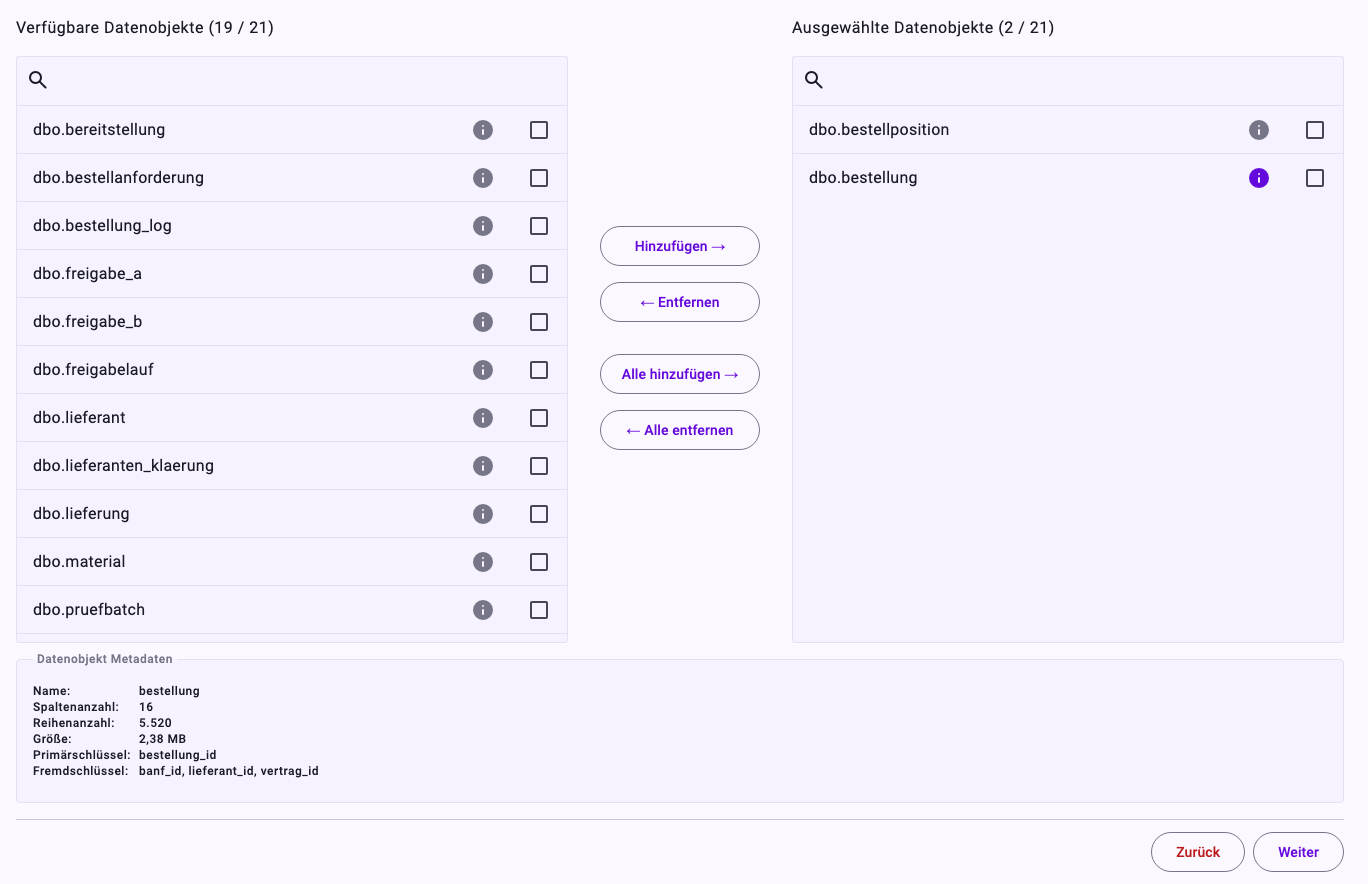Select dbo.bestellanforderung row text
Image resolution: width=1368 pixels, height=884 pixels.
click(118, 178)
